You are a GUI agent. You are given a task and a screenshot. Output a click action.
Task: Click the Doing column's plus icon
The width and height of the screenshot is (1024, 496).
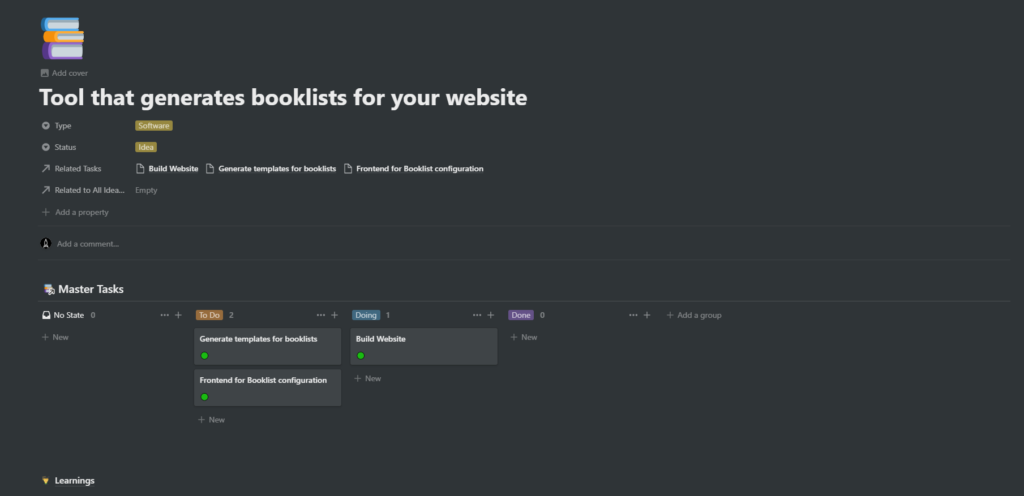[490, 315]
